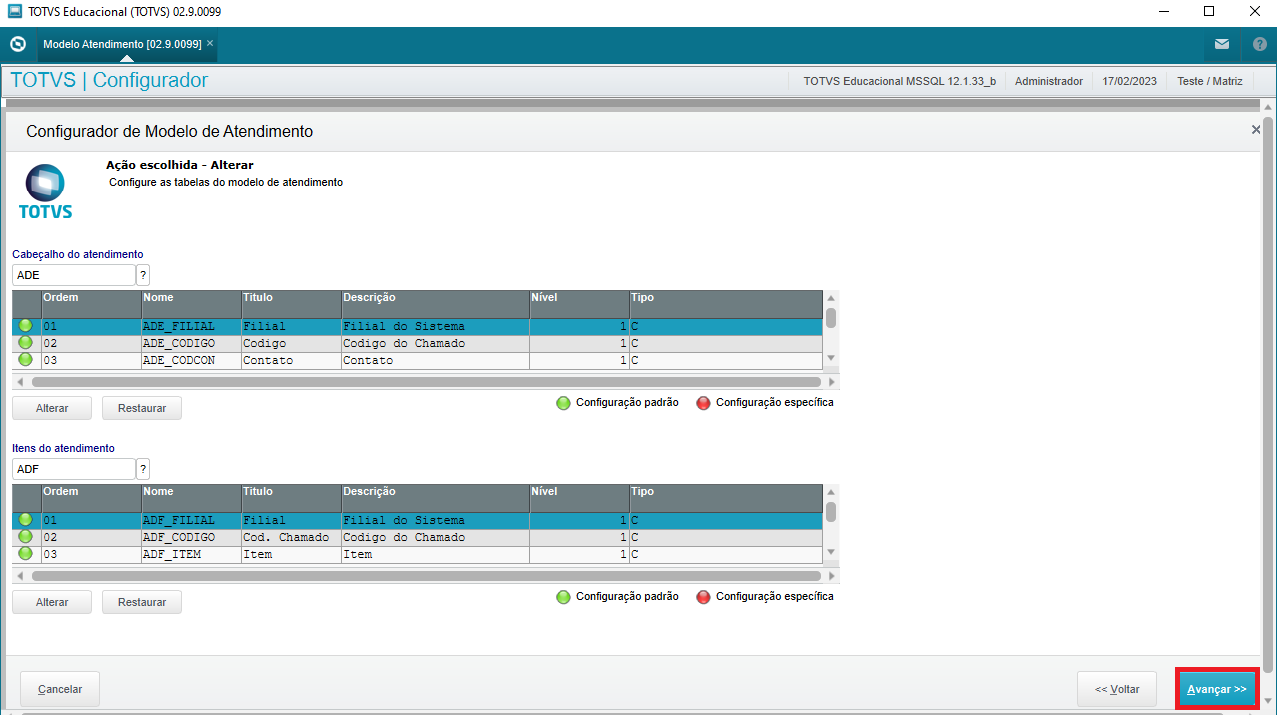Proceed with the Avançar >> button
Image resolution: width=1277 pixels, height=719 pixels.
point(1216,689)
